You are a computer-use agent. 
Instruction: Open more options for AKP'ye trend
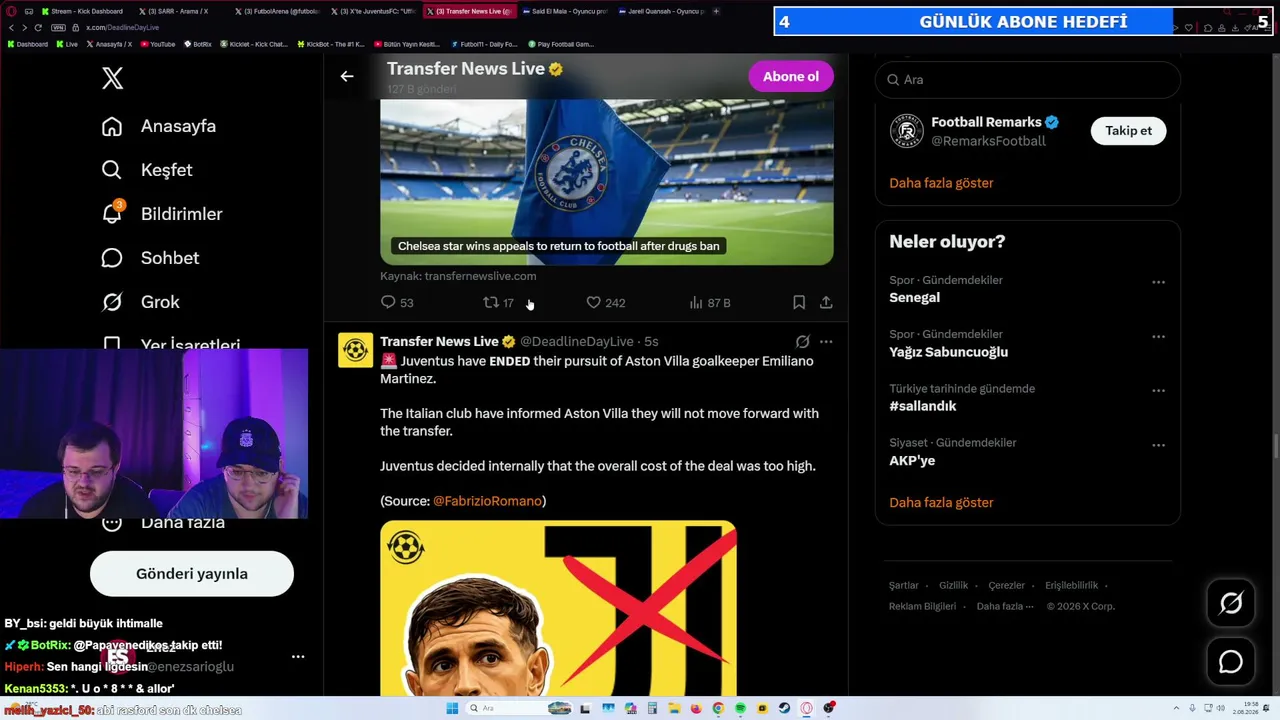coord(1158,445)
